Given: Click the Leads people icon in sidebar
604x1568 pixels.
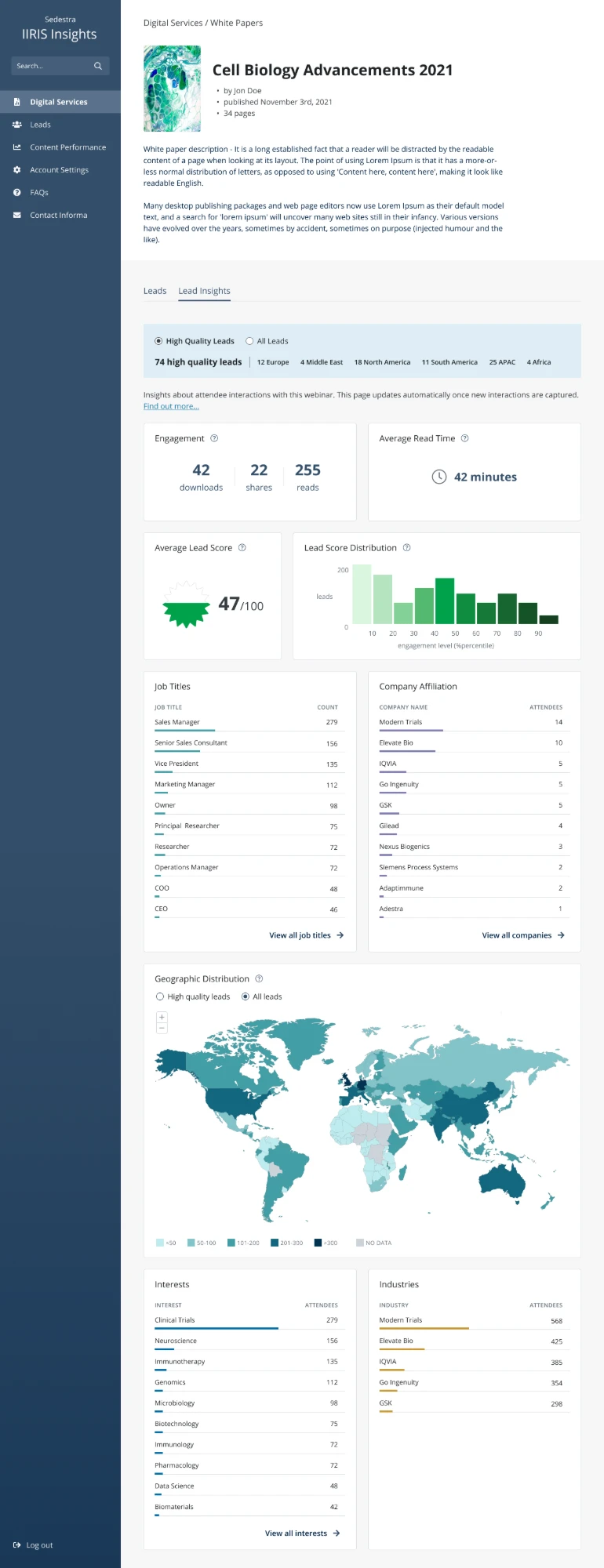Looking at the screenshot, I should tap(16, 125).
